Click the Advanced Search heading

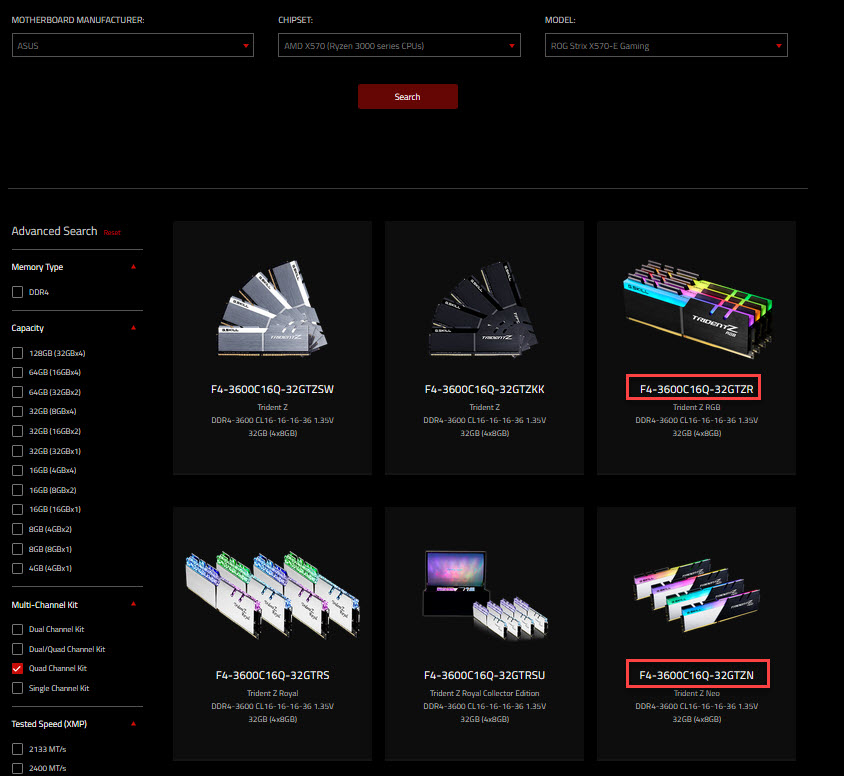click(x=54, y=231)
